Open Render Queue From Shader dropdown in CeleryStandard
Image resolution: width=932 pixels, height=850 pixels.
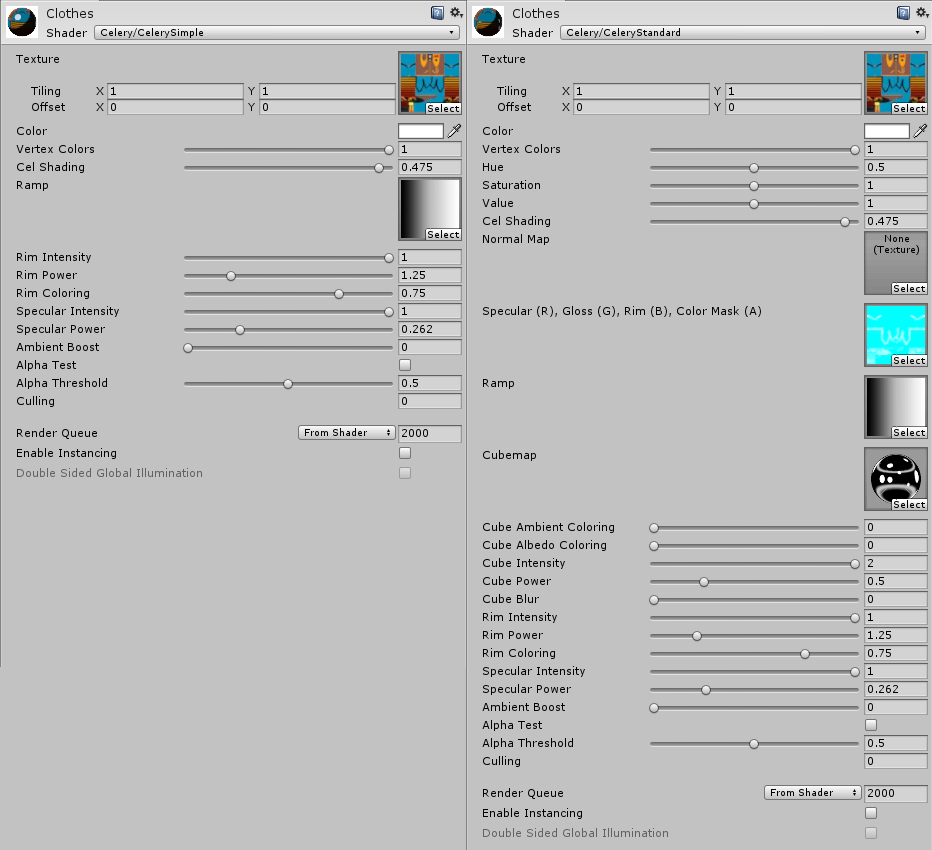coord(813,793)
